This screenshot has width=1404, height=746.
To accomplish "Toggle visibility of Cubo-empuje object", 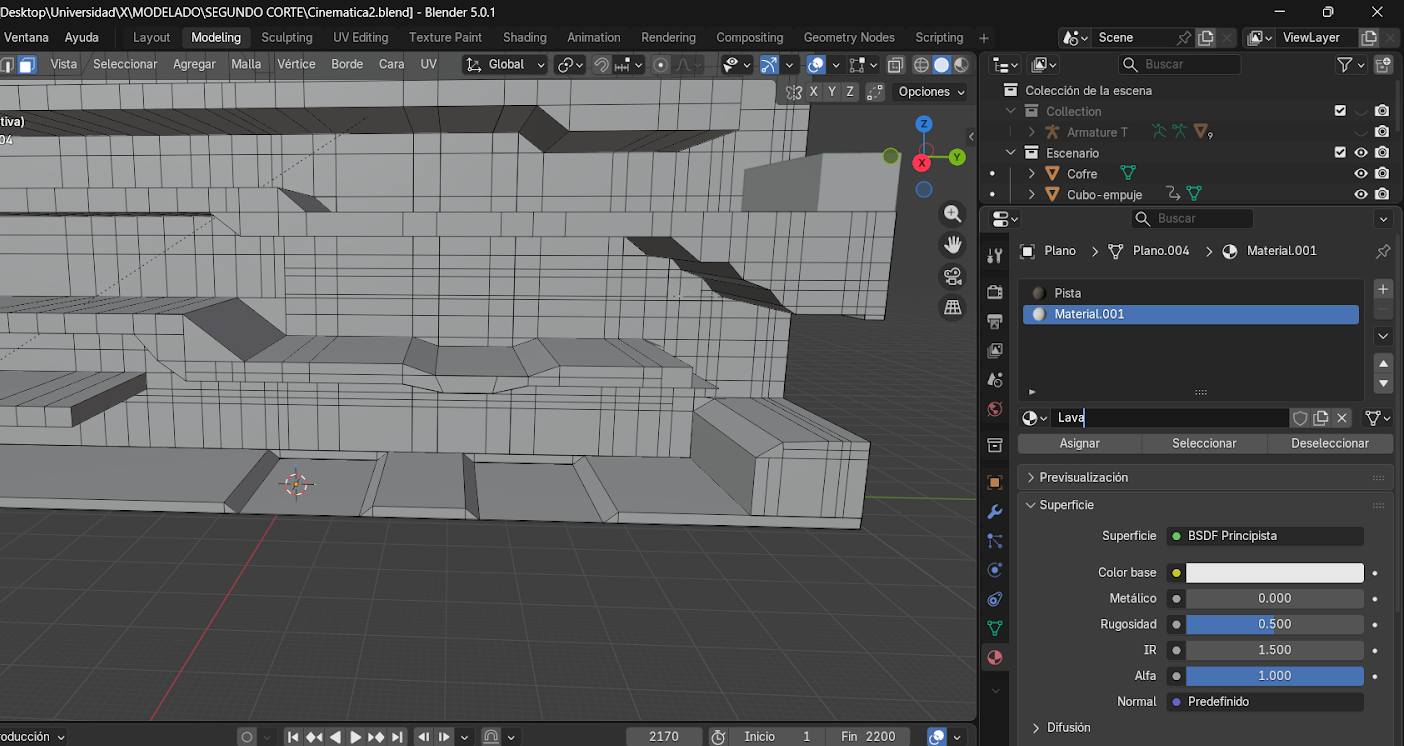I will pyautogui.click(x=1360, y=195).
